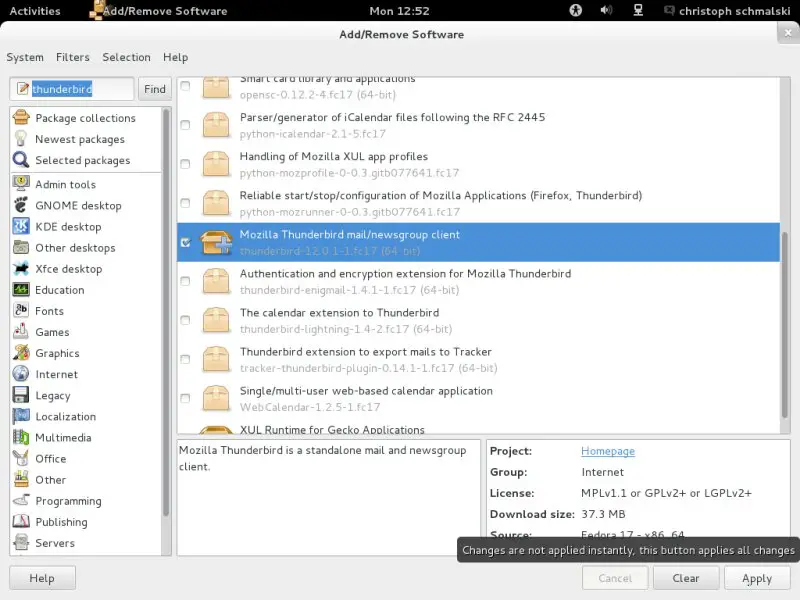Viewport: 800px width, 600px height.
Task: Click the category sidebar scrollbar
Action: coord(166,312)
